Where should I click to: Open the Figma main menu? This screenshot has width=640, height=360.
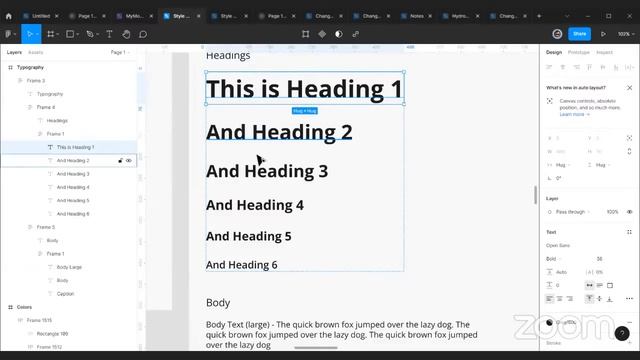click(x=10, y=34)
